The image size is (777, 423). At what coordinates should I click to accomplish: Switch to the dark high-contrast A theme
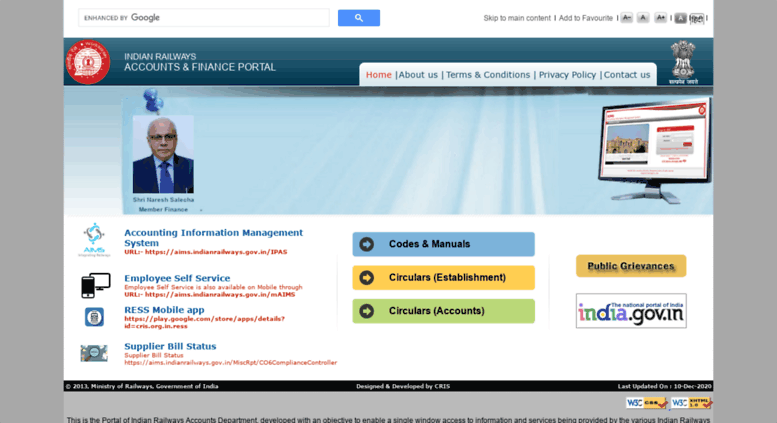coord(680,18)
